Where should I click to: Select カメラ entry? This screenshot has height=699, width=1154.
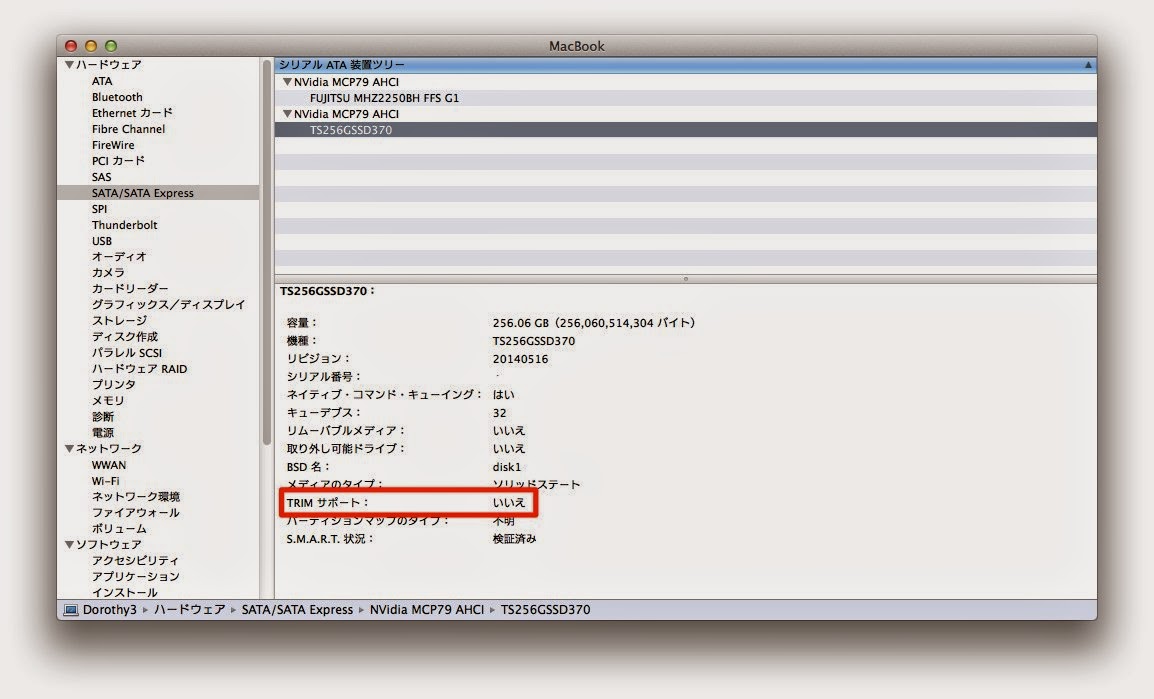[x=108, y=273]
